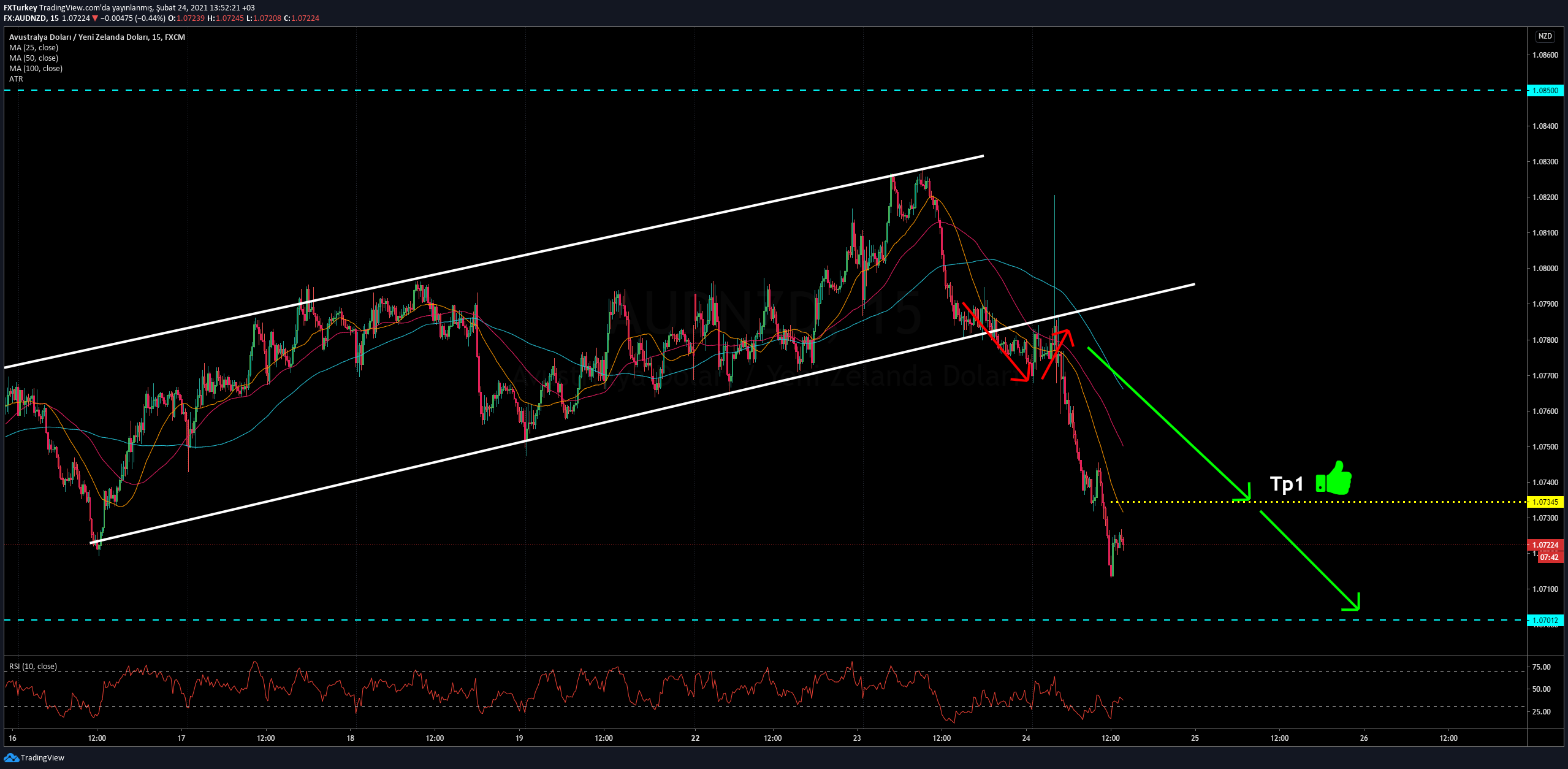Click the C:1.07224 close value in header
The height and width of the screenshot is (769, 1568).
point(302,18)
